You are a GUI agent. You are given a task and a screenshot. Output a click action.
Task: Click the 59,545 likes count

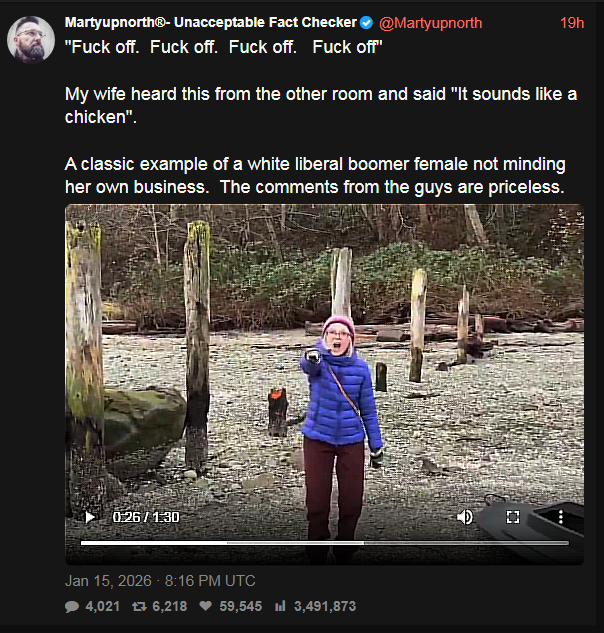[241, 606]
